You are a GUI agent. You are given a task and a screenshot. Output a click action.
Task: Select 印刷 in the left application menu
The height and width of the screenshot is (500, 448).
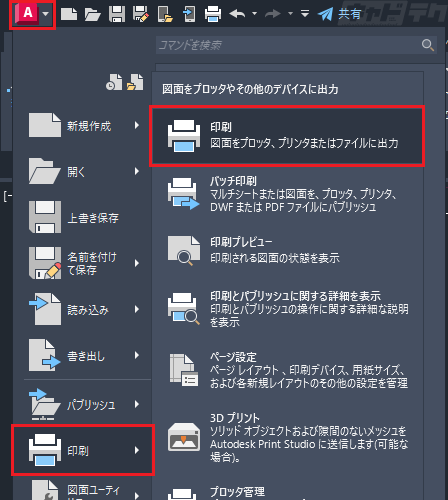[x=83, y=450]
